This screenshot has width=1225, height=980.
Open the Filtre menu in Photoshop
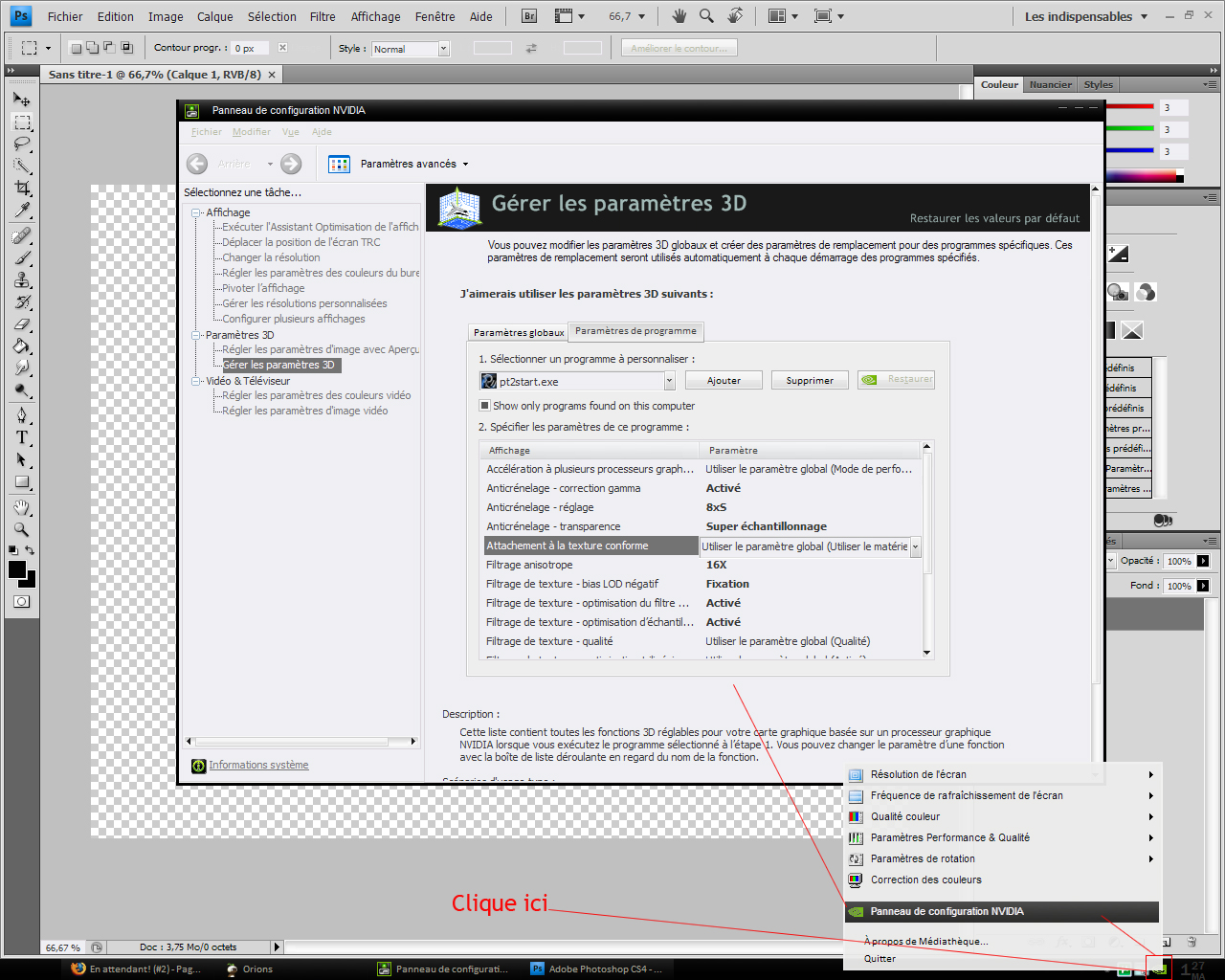tap(323, 16)
